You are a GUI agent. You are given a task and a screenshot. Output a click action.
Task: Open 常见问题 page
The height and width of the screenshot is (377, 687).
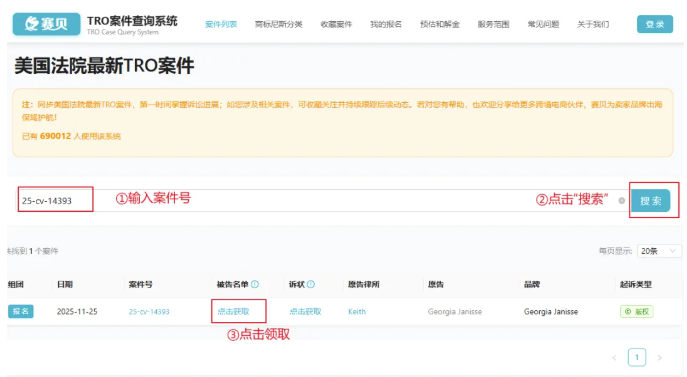[x=543, y=24]
